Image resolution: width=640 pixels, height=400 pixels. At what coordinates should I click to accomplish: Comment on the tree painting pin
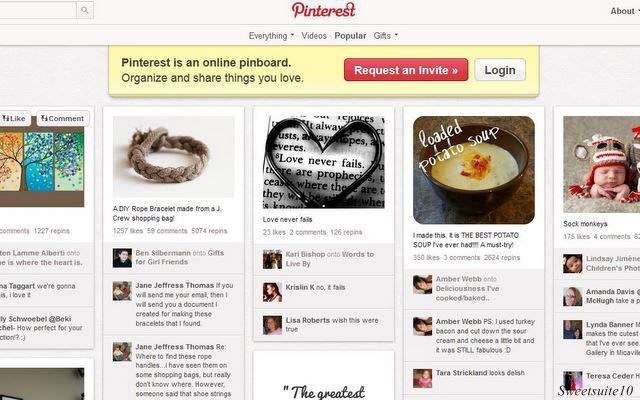click(x=63, y=118)
